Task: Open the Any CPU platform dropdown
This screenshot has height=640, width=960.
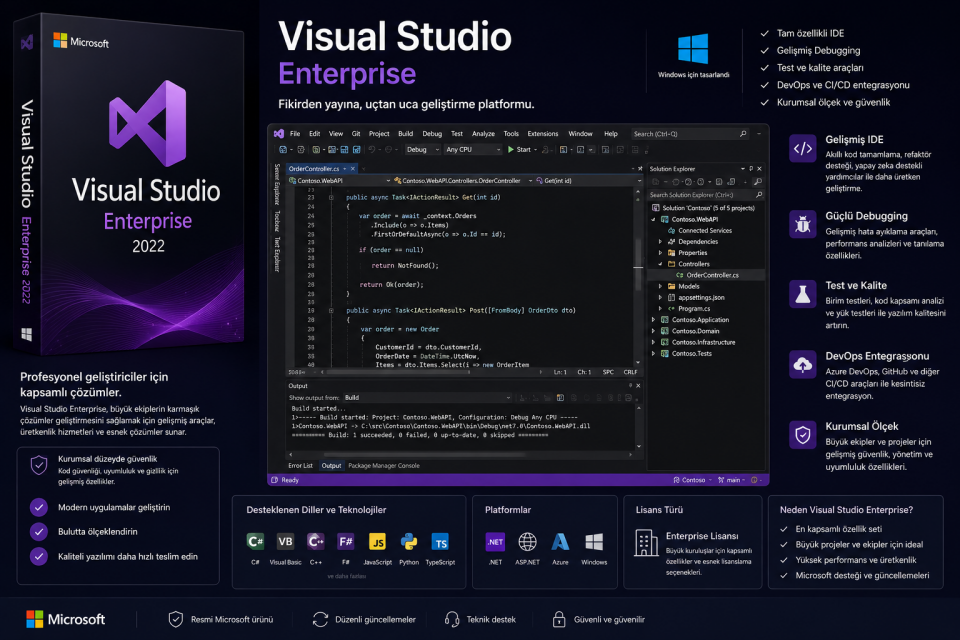Action: [473, 149]
